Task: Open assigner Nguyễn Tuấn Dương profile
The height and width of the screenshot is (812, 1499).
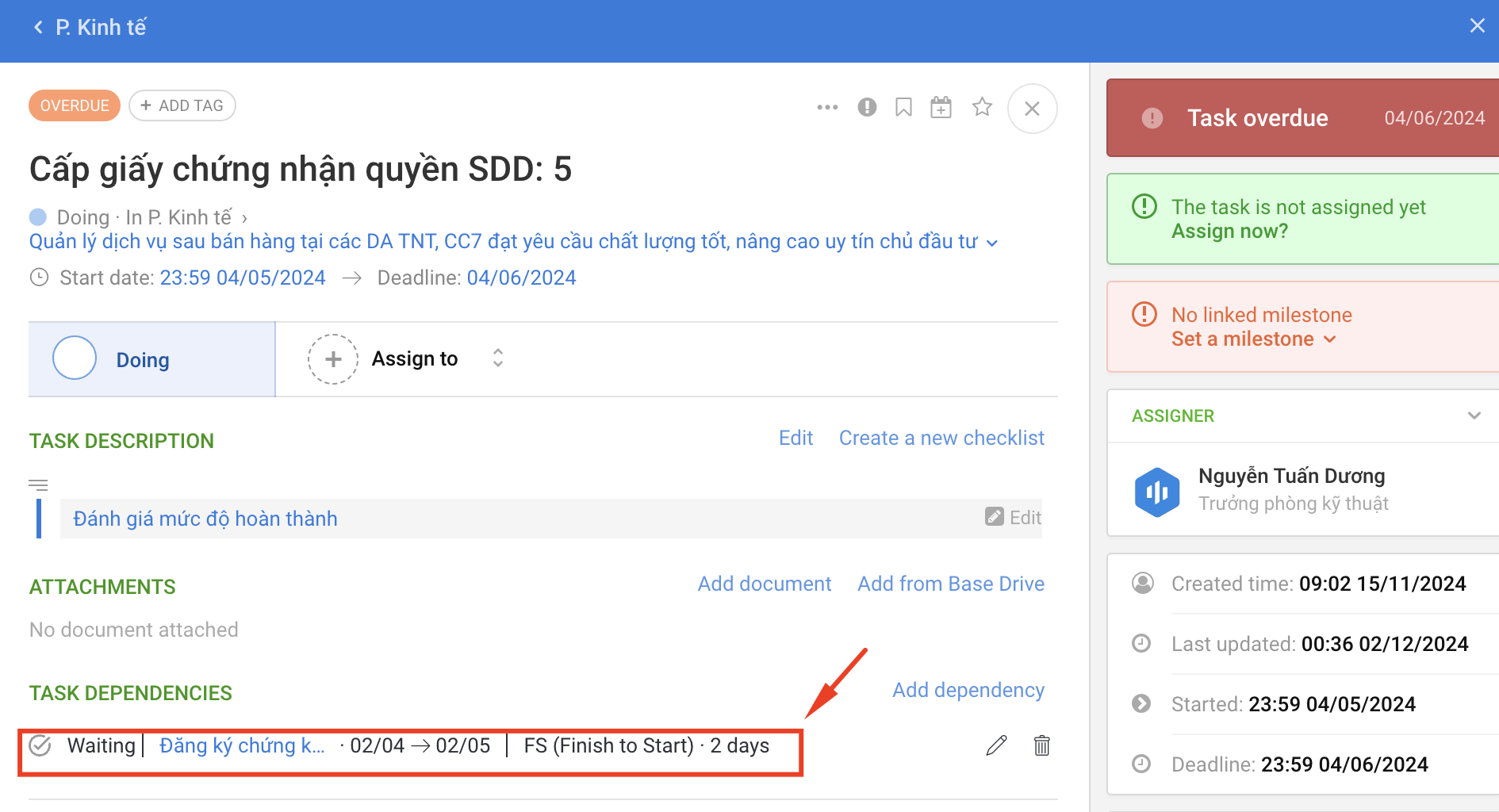Action: point(1292,476)
